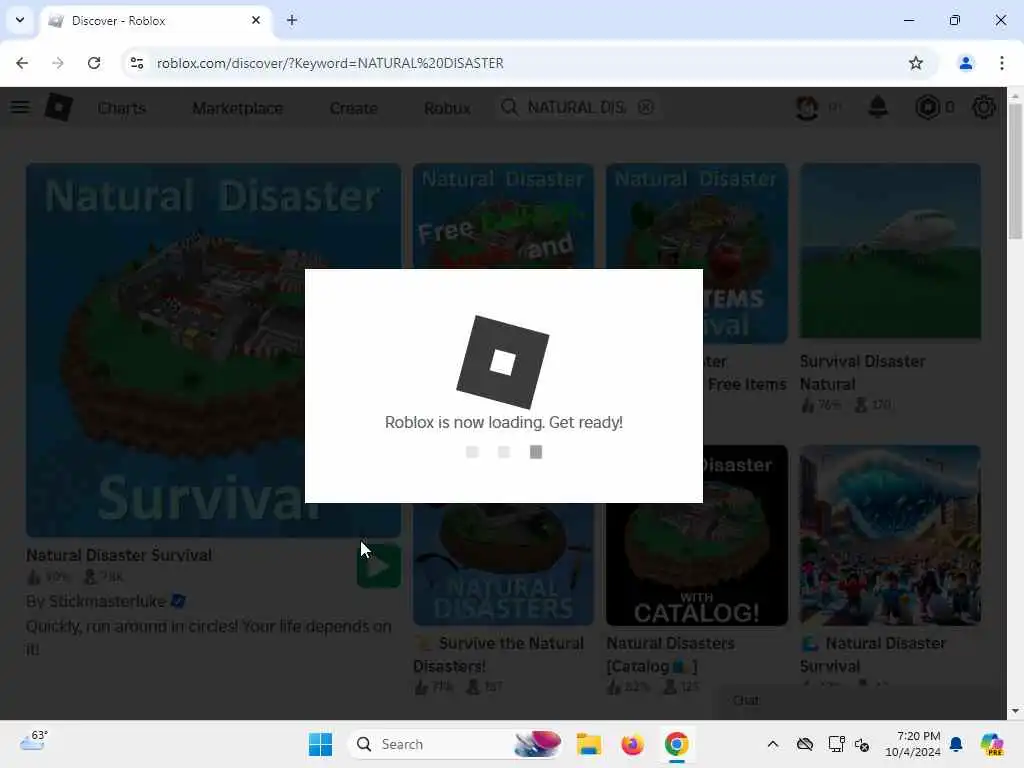Open the avatar profile icon
The image size is (1024, 768).
click(807, 107)
